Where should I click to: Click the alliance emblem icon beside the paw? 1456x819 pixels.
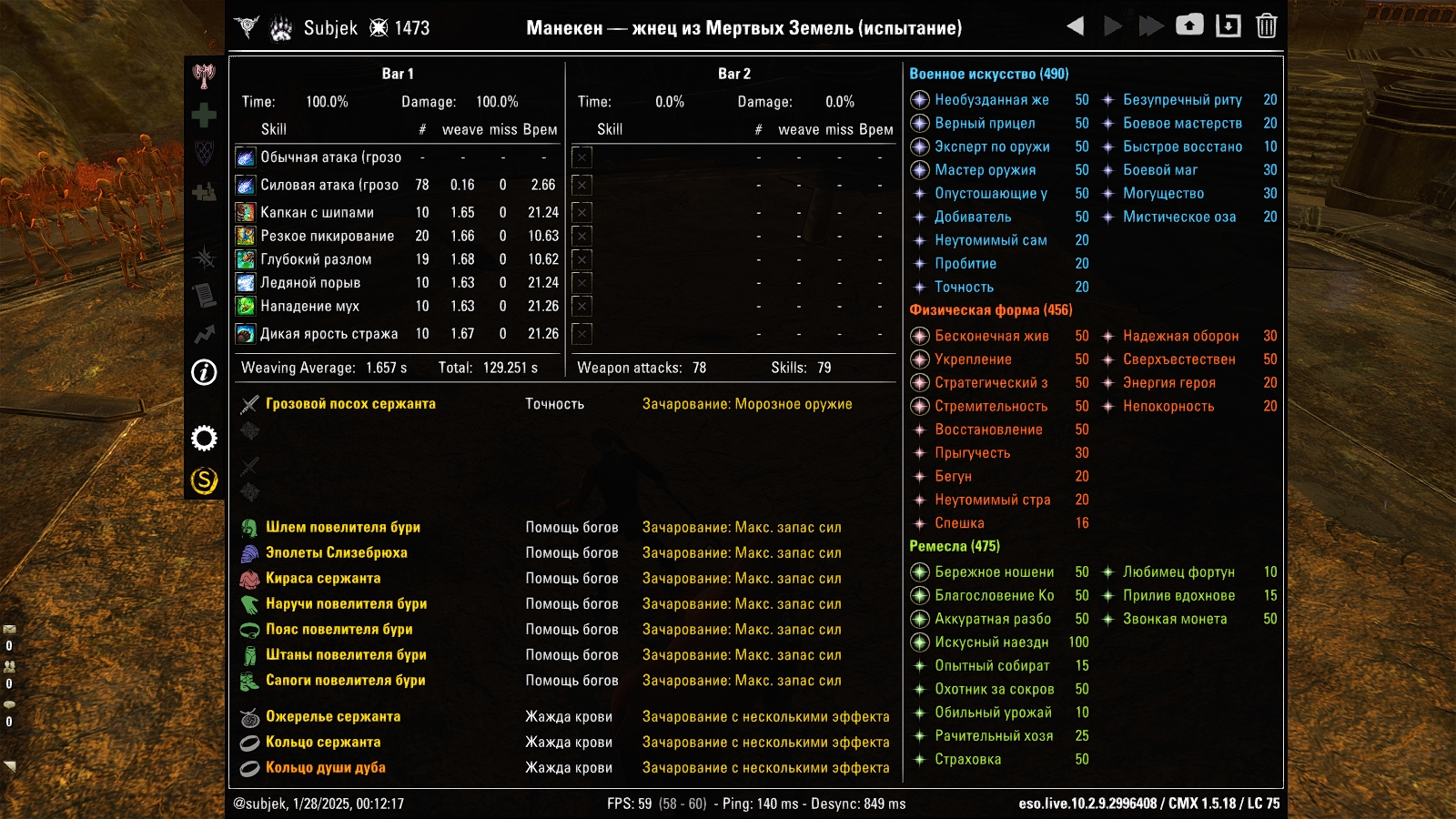(x=246, y=27)
